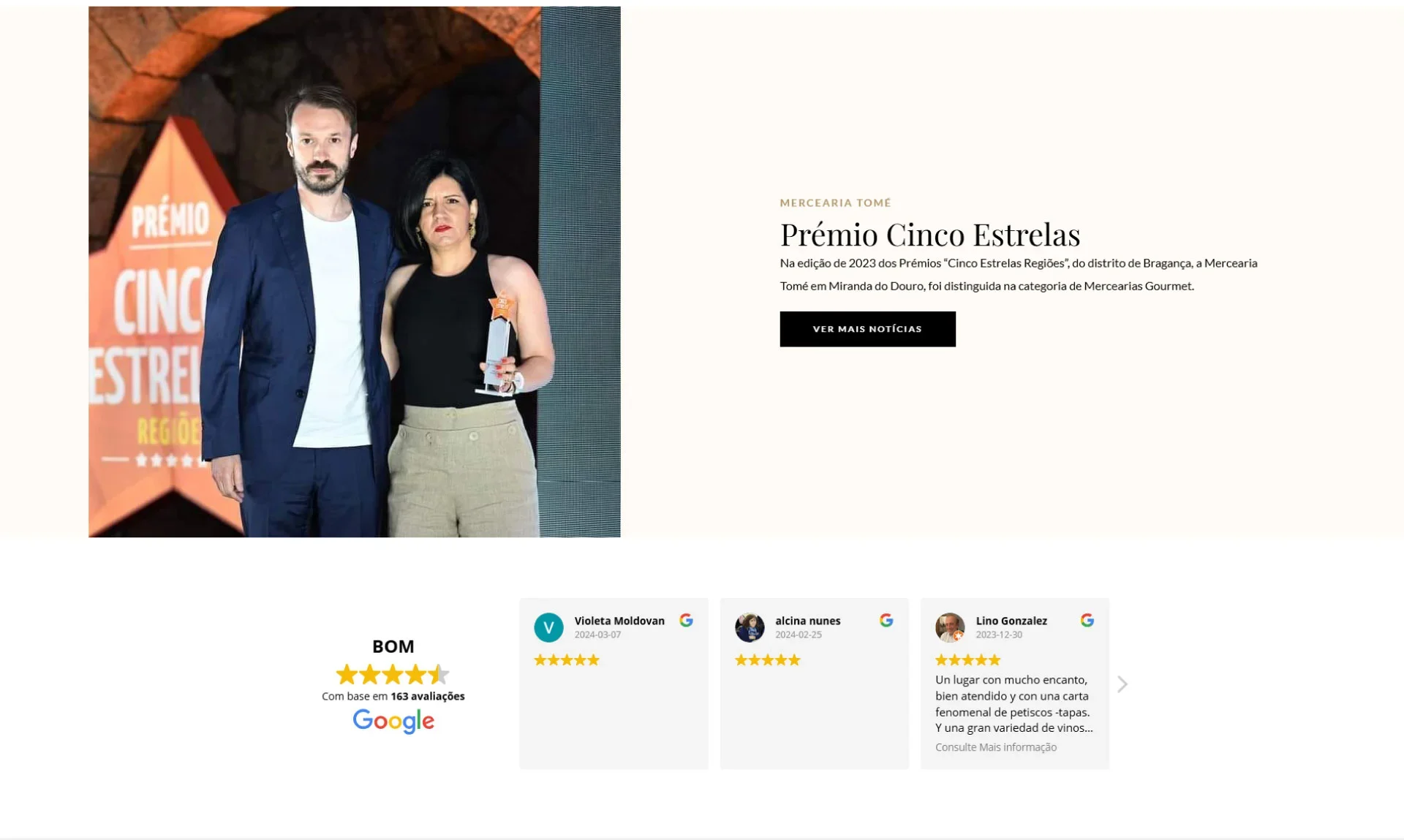Open the award ceremony photo
The width and height of the screenshot is (1404, 840).
[355, 272]
